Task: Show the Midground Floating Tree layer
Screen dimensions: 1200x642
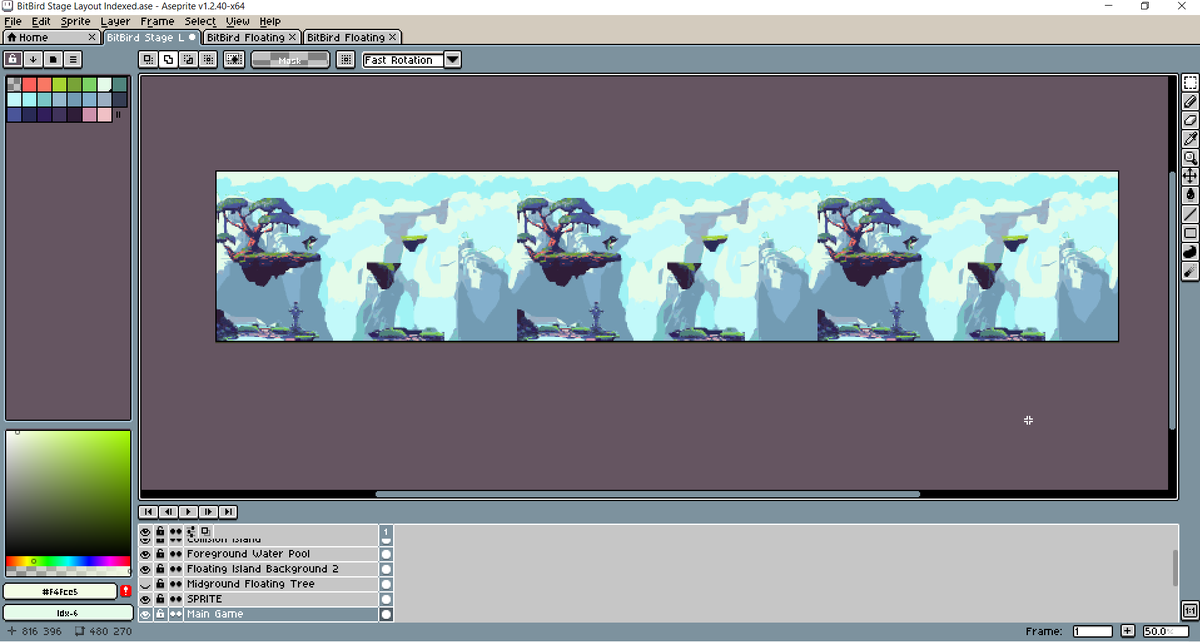Action: point(145,584)
